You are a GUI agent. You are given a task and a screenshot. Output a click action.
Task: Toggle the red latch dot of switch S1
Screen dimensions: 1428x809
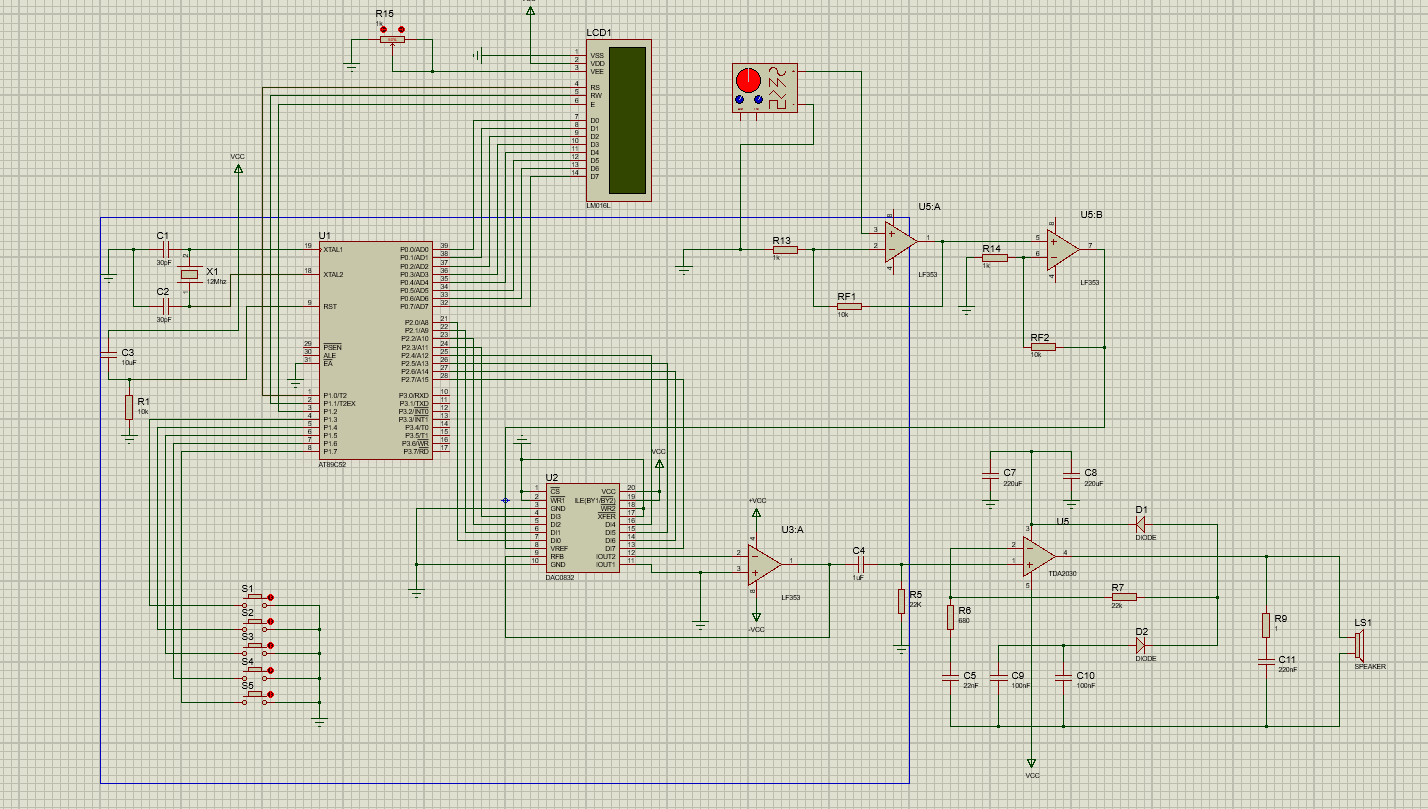[270, 598]
